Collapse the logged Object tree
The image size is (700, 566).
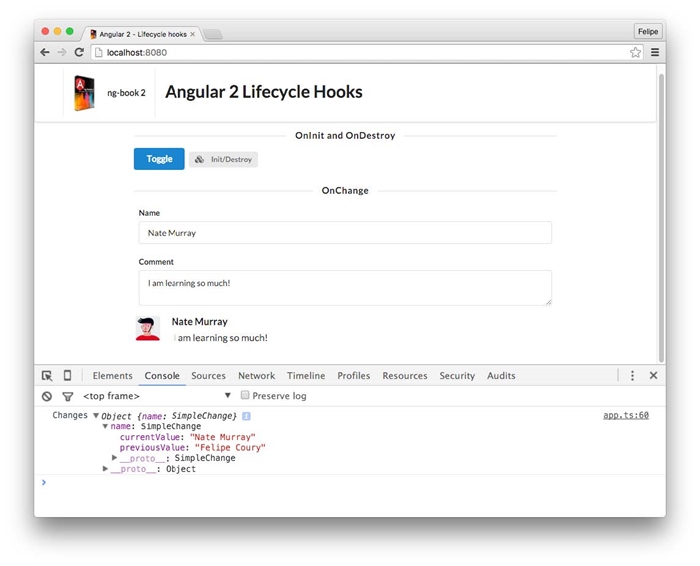96,416
